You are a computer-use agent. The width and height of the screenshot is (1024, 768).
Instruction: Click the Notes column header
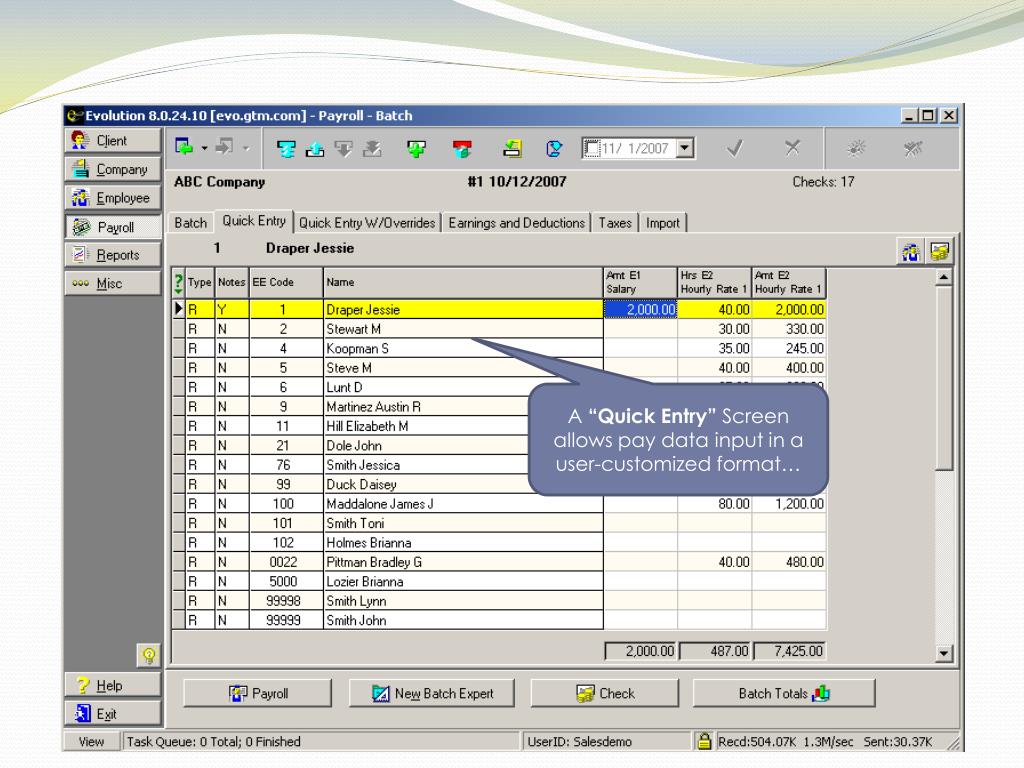pos(232,283)
